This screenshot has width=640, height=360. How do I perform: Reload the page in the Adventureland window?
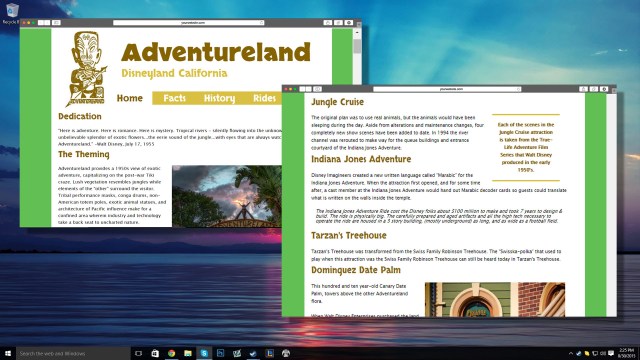261,23
